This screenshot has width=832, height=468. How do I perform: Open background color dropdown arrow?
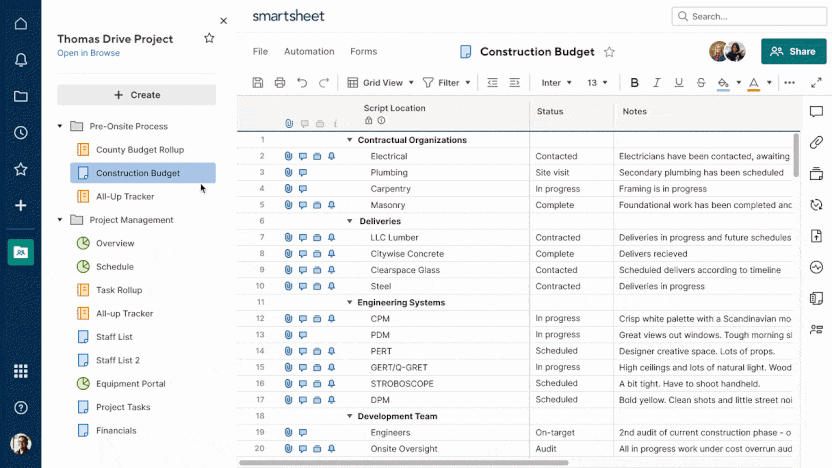(x=738, y=83)
